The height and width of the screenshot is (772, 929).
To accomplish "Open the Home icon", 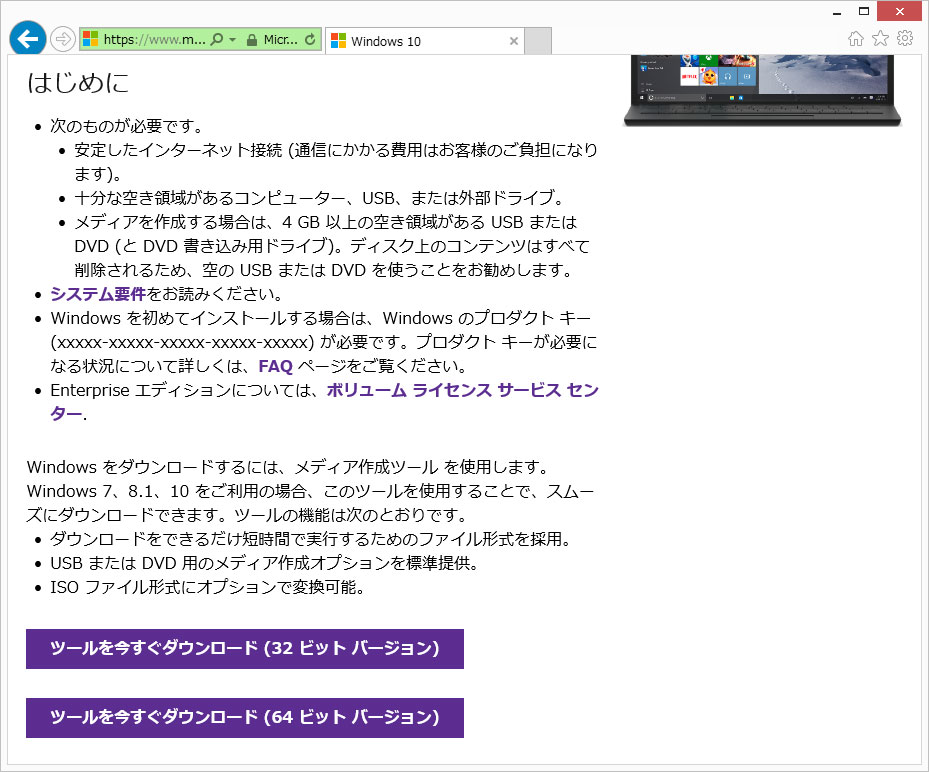I will pos(856,39).
